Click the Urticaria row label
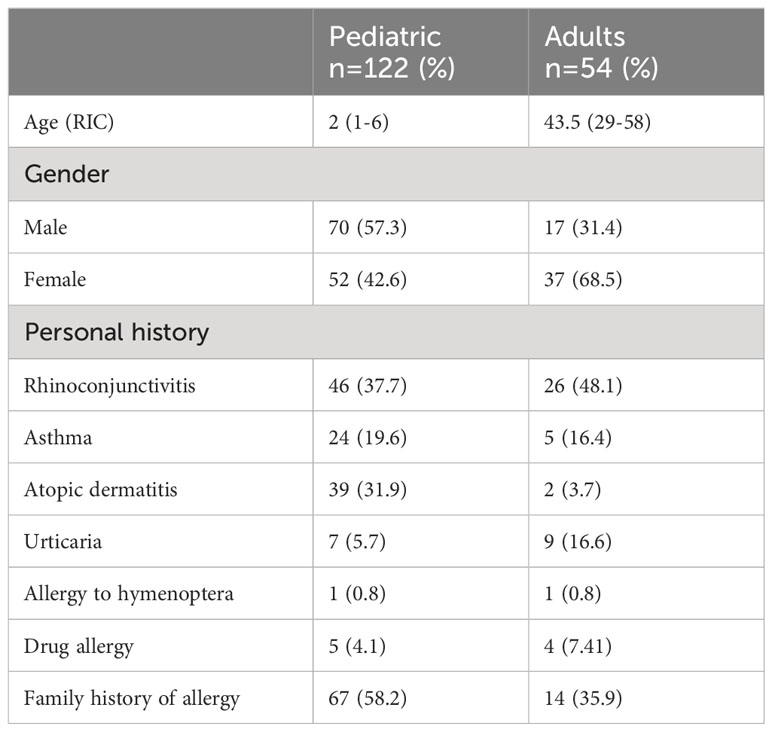772x732 pixels. (x=63, y=542)
